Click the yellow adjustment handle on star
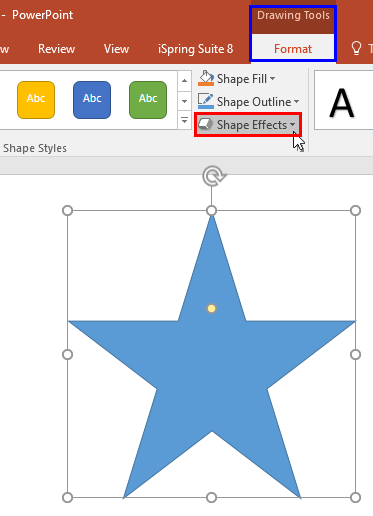 [x=211, y=309]
